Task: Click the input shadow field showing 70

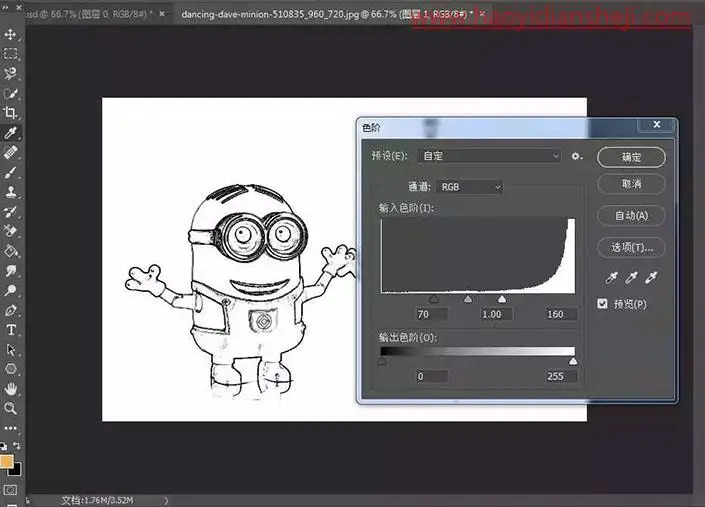Action: [432, 314]
